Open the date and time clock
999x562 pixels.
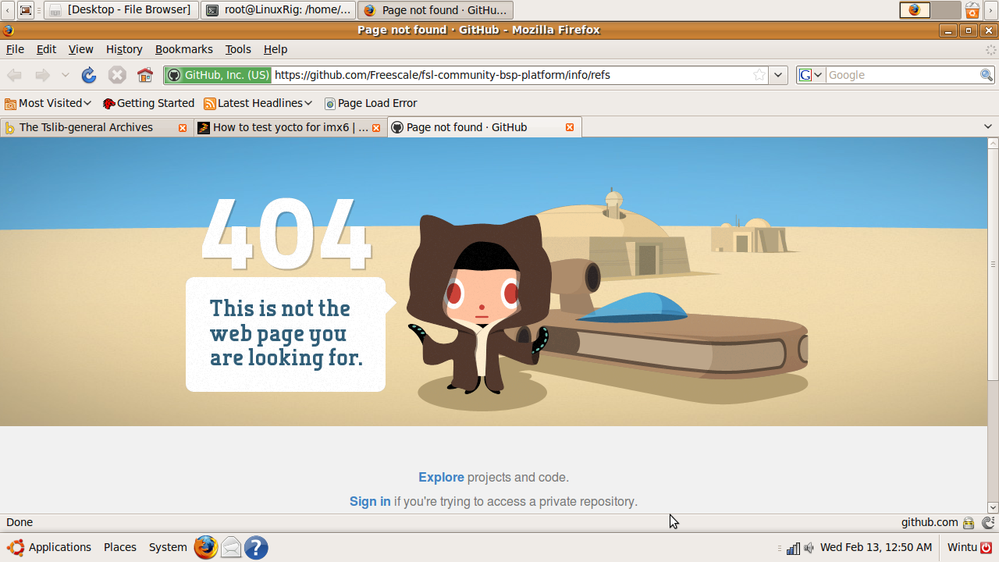(x=876, y=547)
